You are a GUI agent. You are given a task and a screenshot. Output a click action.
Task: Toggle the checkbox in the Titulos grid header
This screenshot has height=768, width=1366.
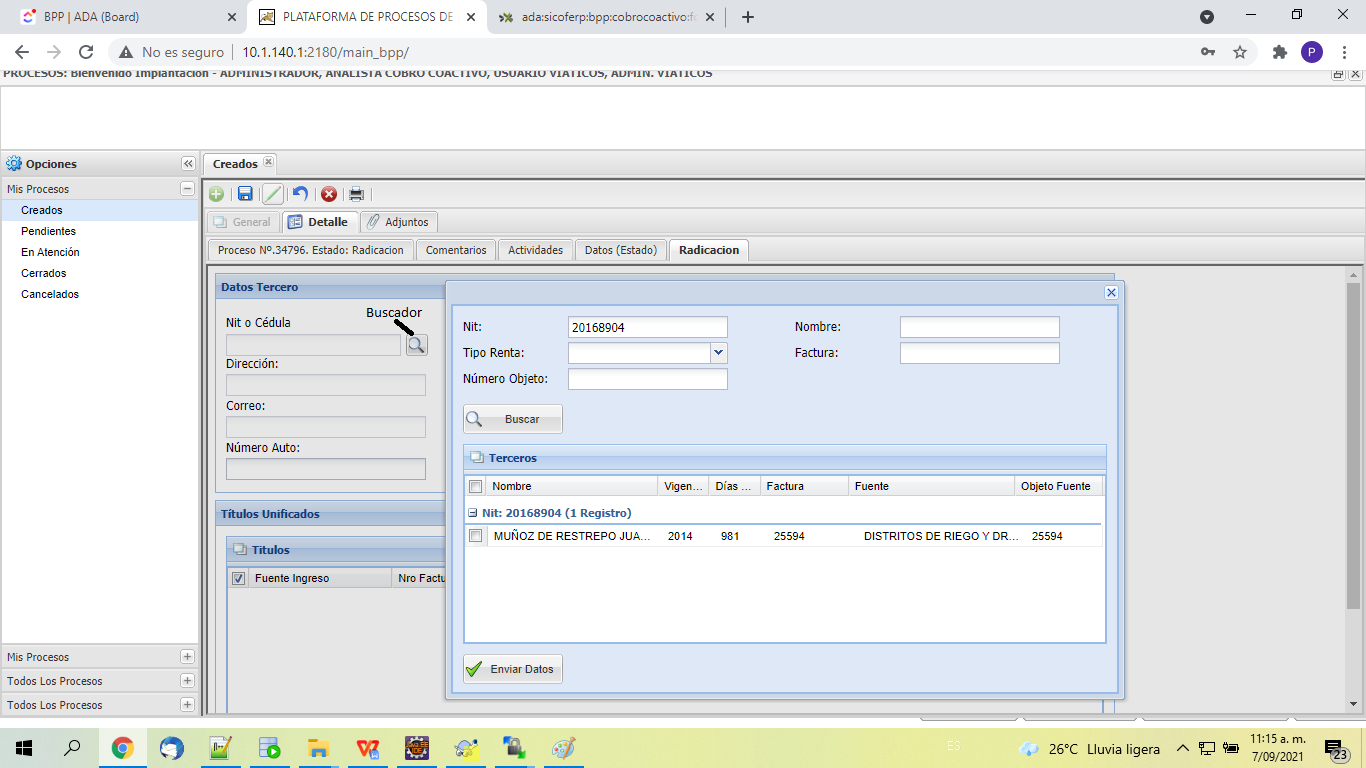pyautogui.click(x=238, y=578)
